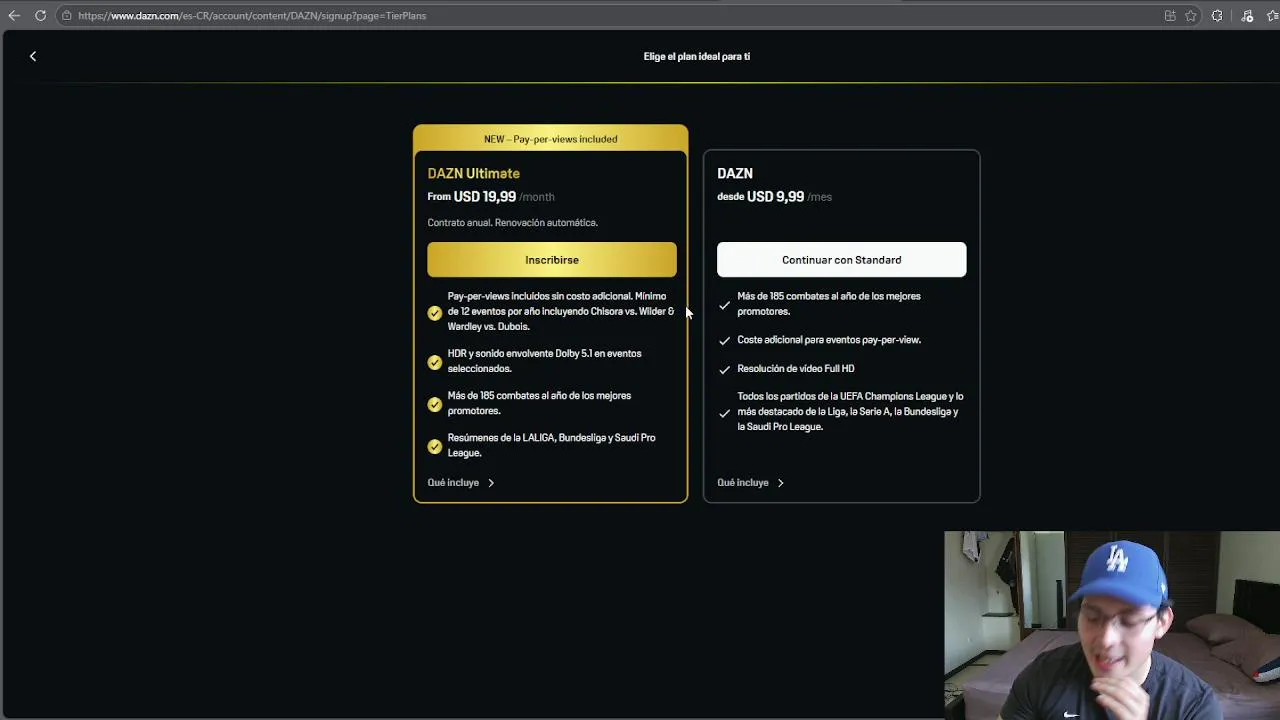Viewport: 1280px width, 720px height.
Task: Open browser extensions icon
Action: (1217, 16)
